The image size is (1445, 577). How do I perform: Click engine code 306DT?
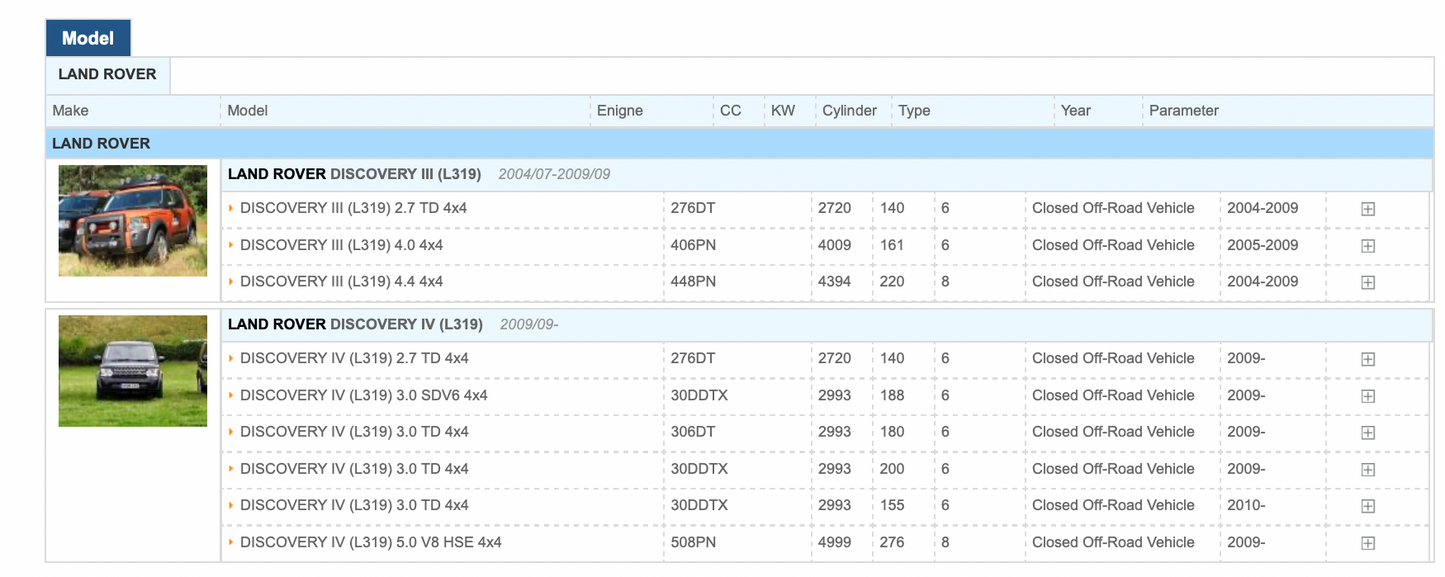click(x=691, y=432)
